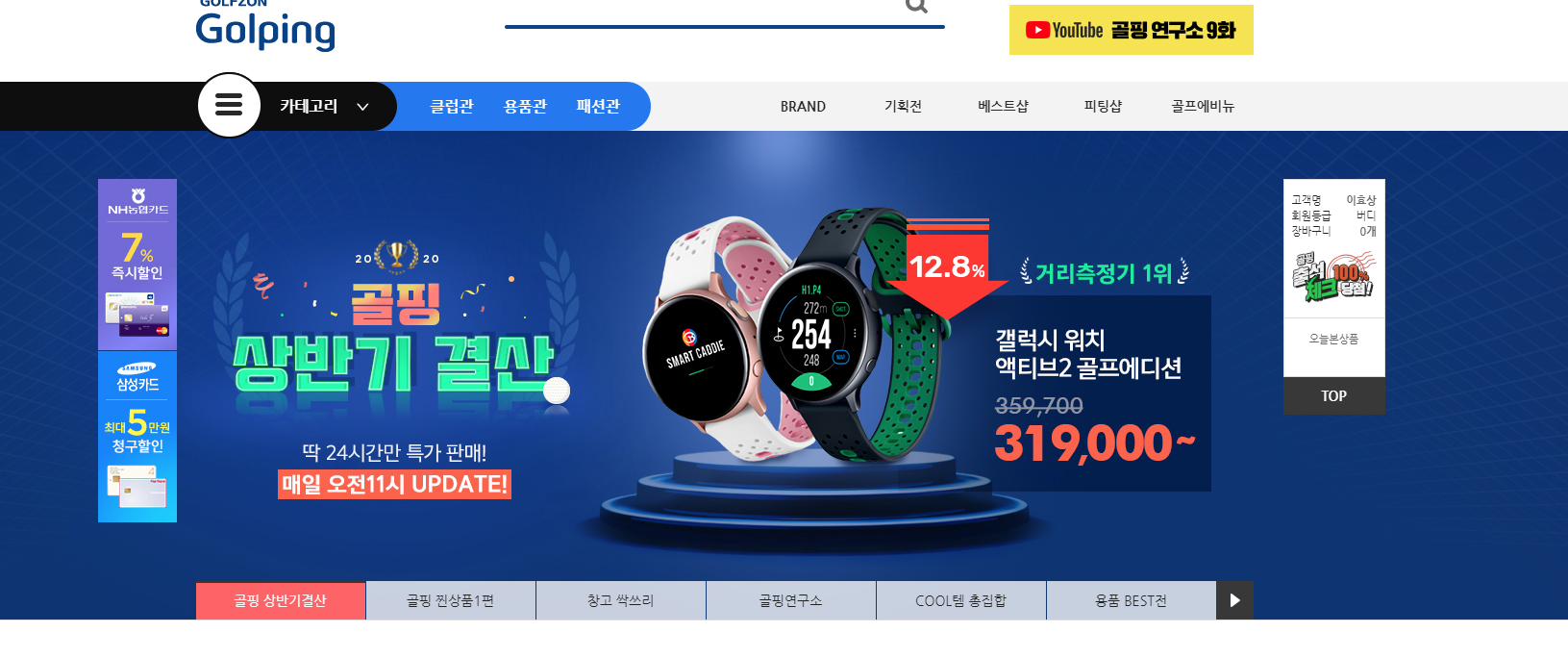Select the 용품관 menu item
Screen dimensions: 1568x658
point(525,107)
